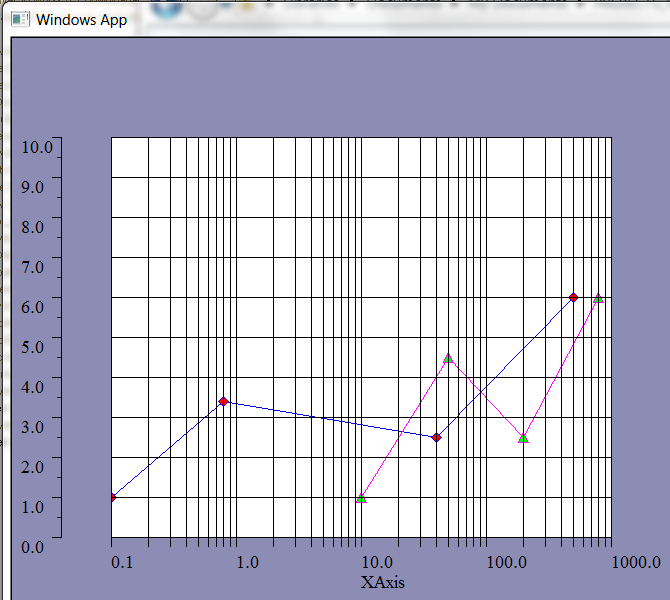Click the red diamond marker near y 2.7
The height and width of the screenshot is (600, 670).
point(436,437)
